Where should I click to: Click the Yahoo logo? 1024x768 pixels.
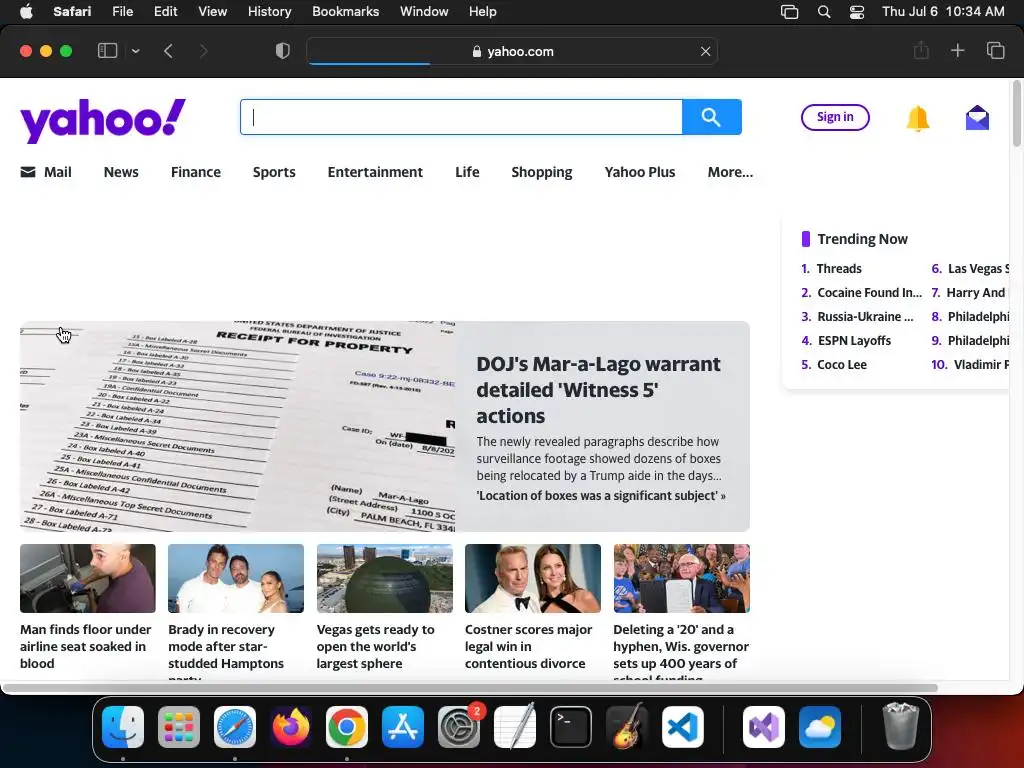103,120
